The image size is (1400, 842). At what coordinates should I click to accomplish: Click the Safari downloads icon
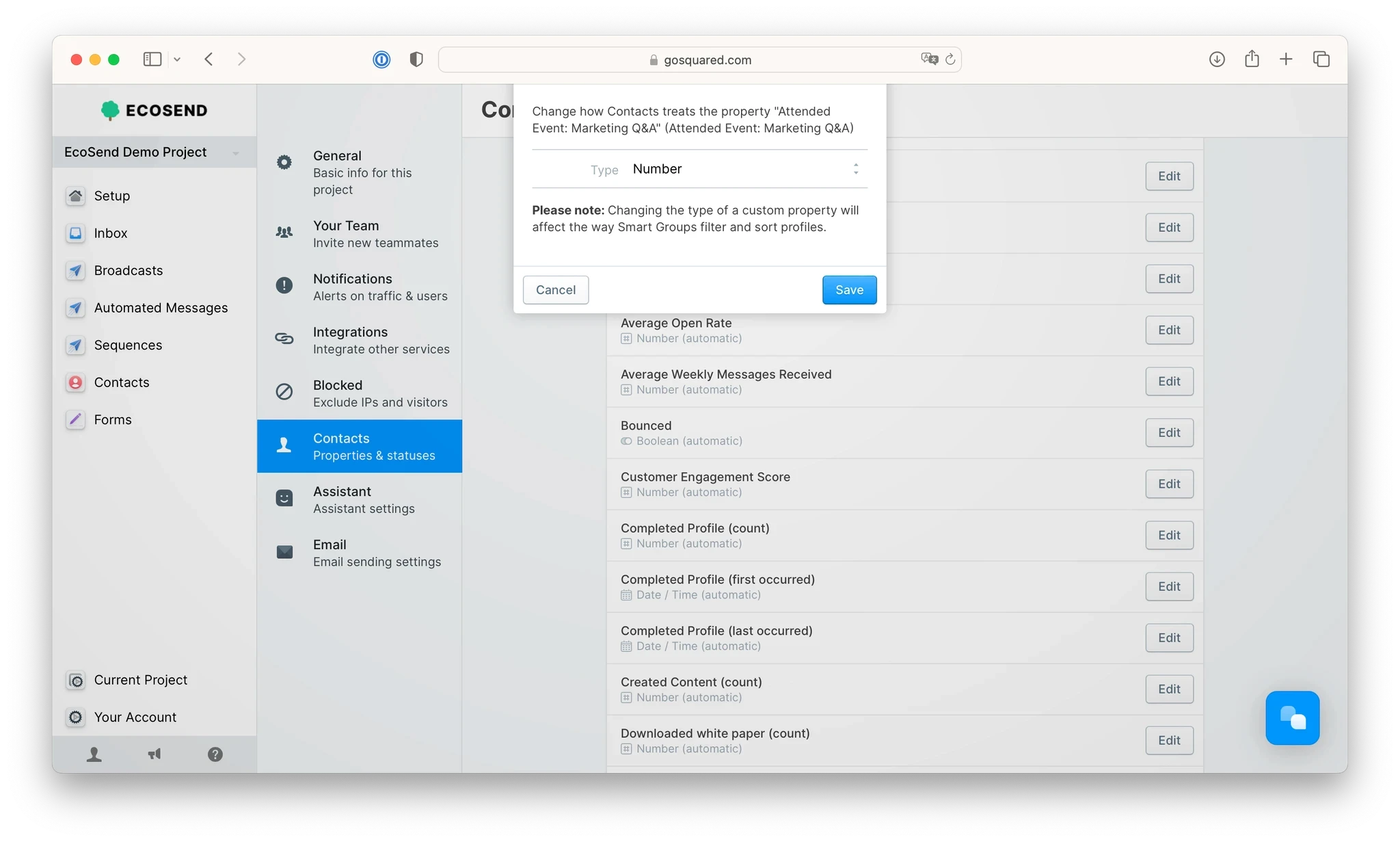tap(1216, 60)
